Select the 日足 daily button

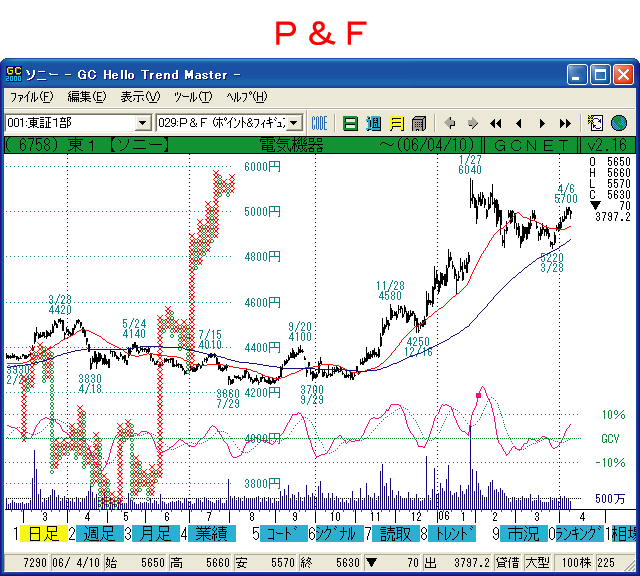(x=43, y=533)
